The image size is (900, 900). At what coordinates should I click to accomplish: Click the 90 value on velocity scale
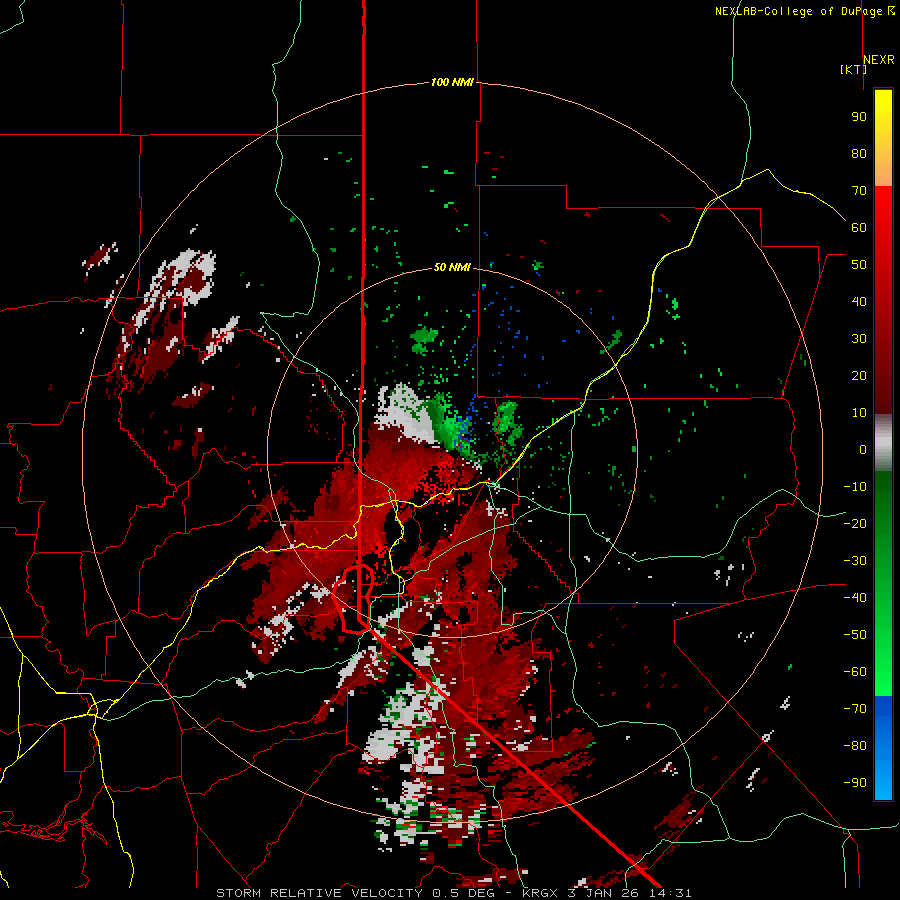tap(859, 117)
